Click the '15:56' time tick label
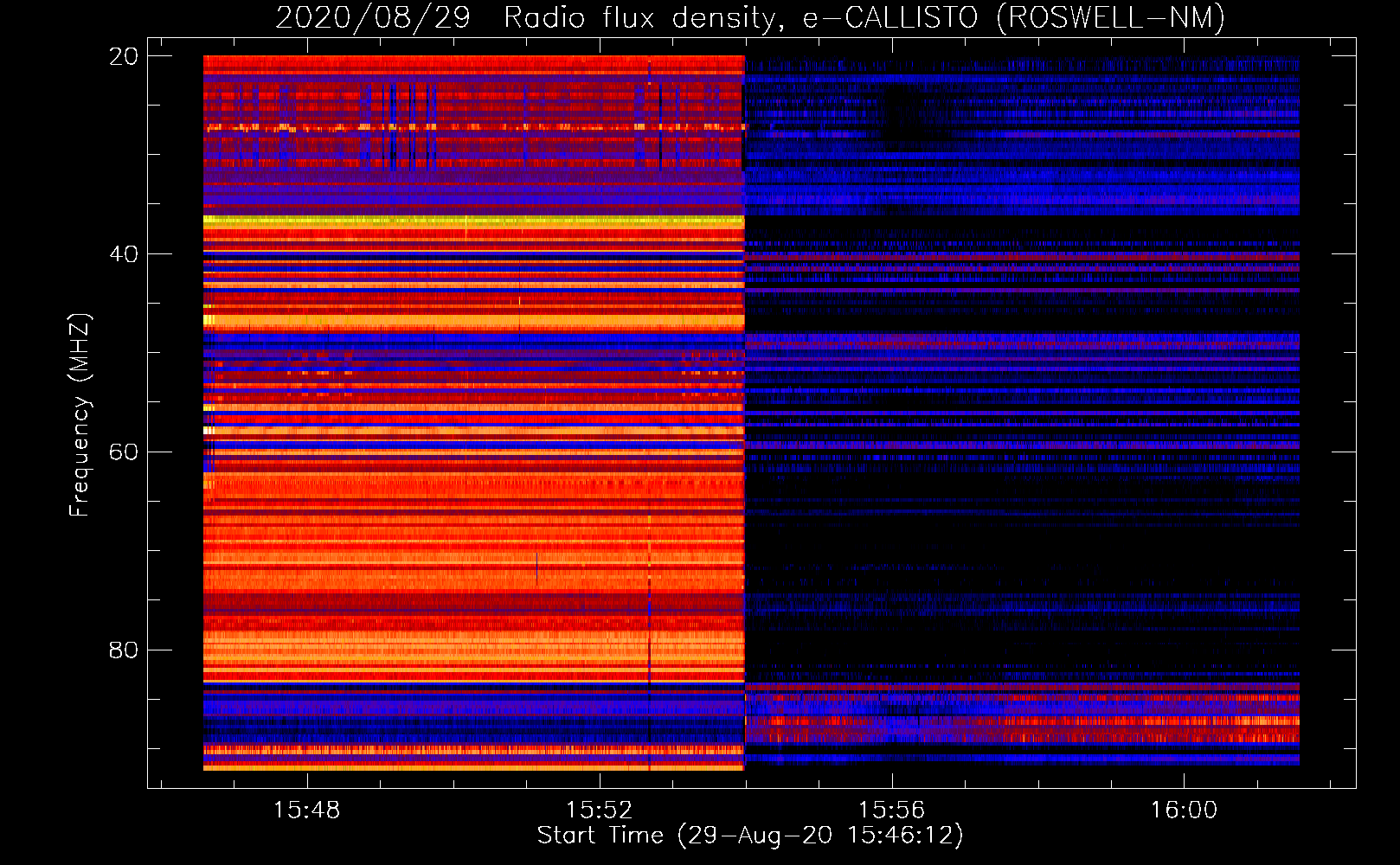 891,811
